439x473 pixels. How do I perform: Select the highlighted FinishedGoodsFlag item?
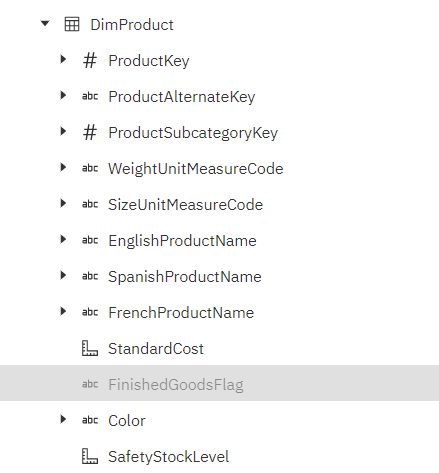point(219,383)
